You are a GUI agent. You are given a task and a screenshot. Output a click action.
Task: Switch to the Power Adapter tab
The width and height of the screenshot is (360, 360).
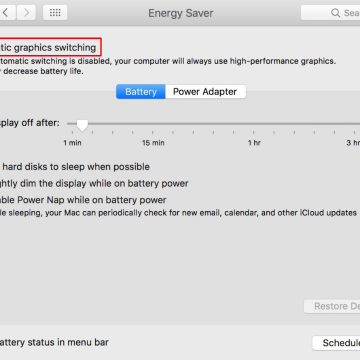click(x=205, y=92)
